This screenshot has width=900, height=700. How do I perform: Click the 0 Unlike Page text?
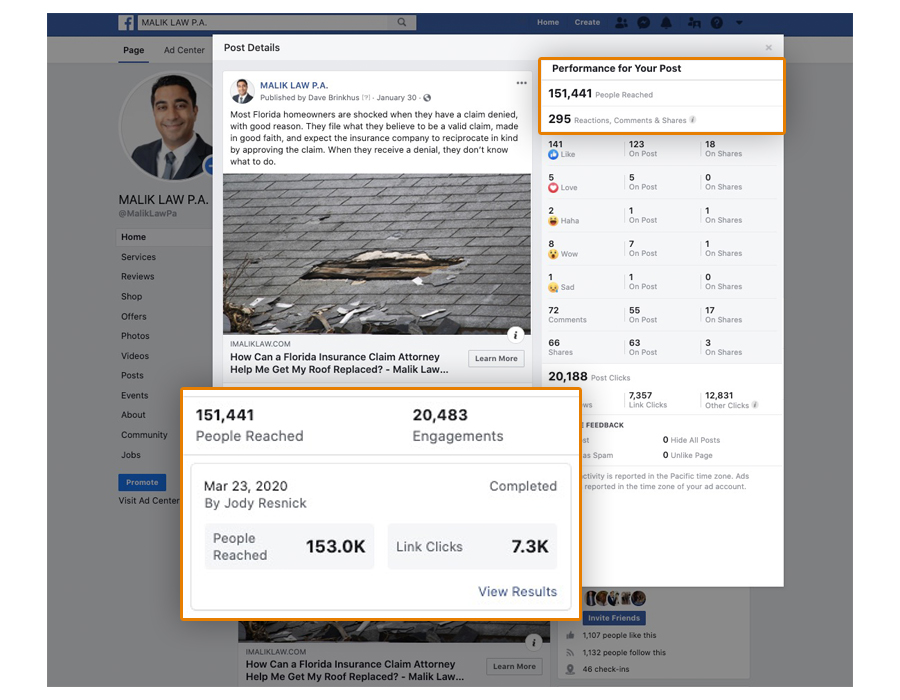[687, 455]
